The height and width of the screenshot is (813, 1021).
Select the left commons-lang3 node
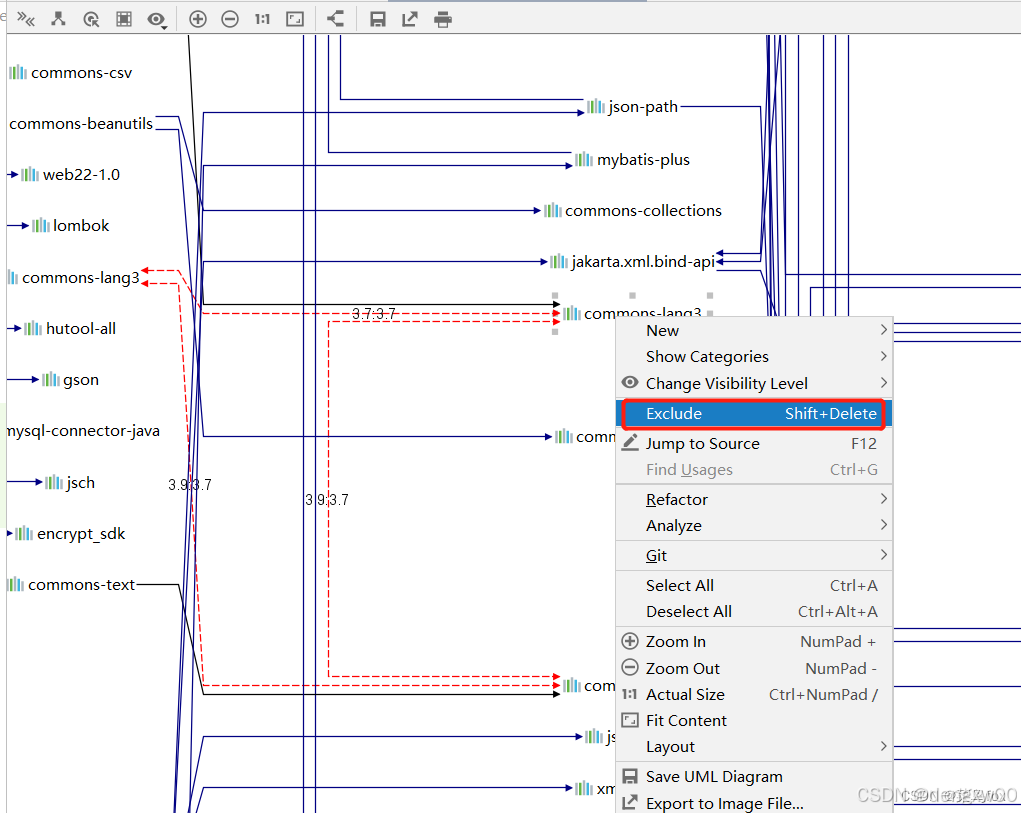(74, 278)
